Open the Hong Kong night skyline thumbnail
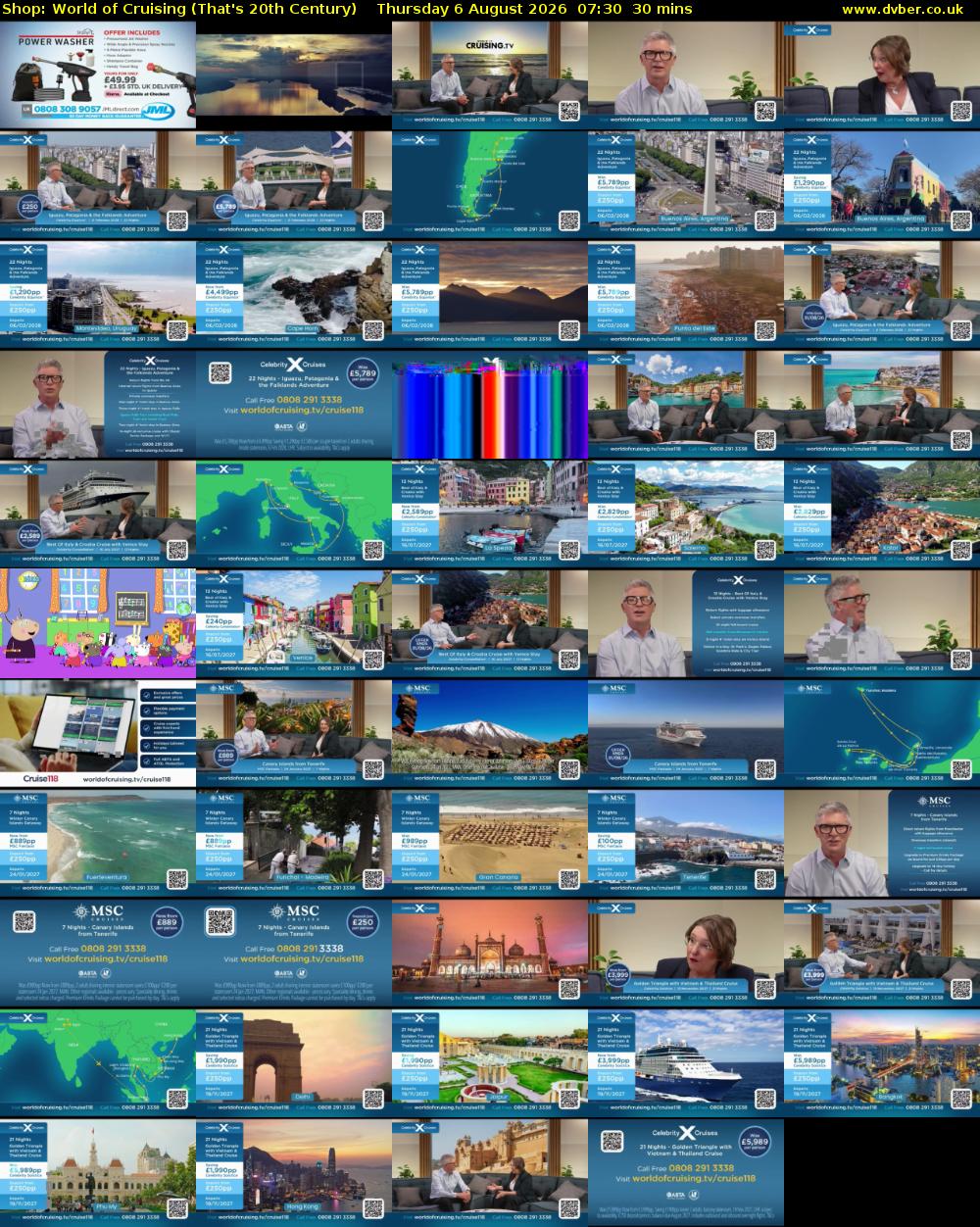 [x=294, y=1173]
